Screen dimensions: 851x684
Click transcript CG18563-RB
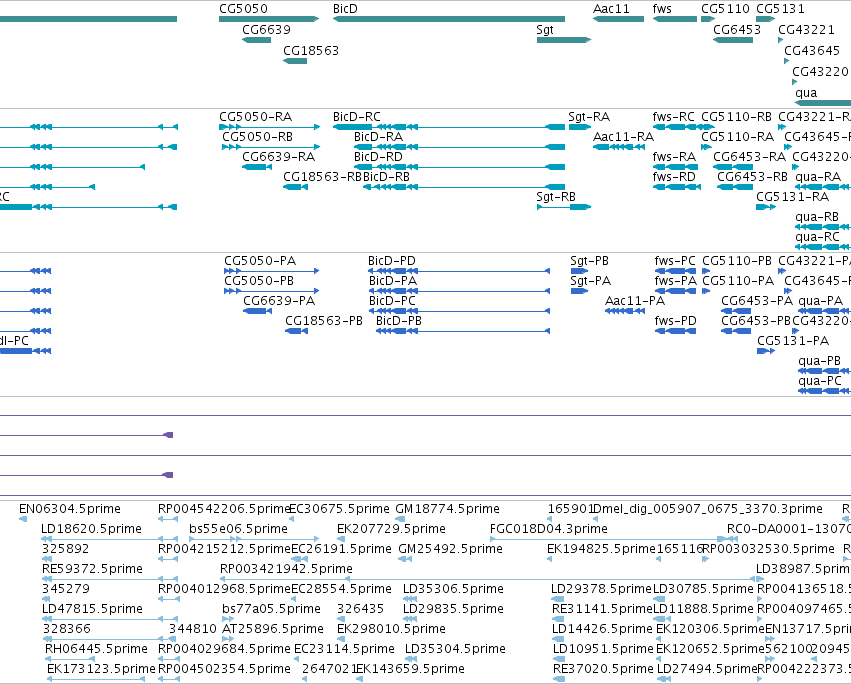click(295, 187)
